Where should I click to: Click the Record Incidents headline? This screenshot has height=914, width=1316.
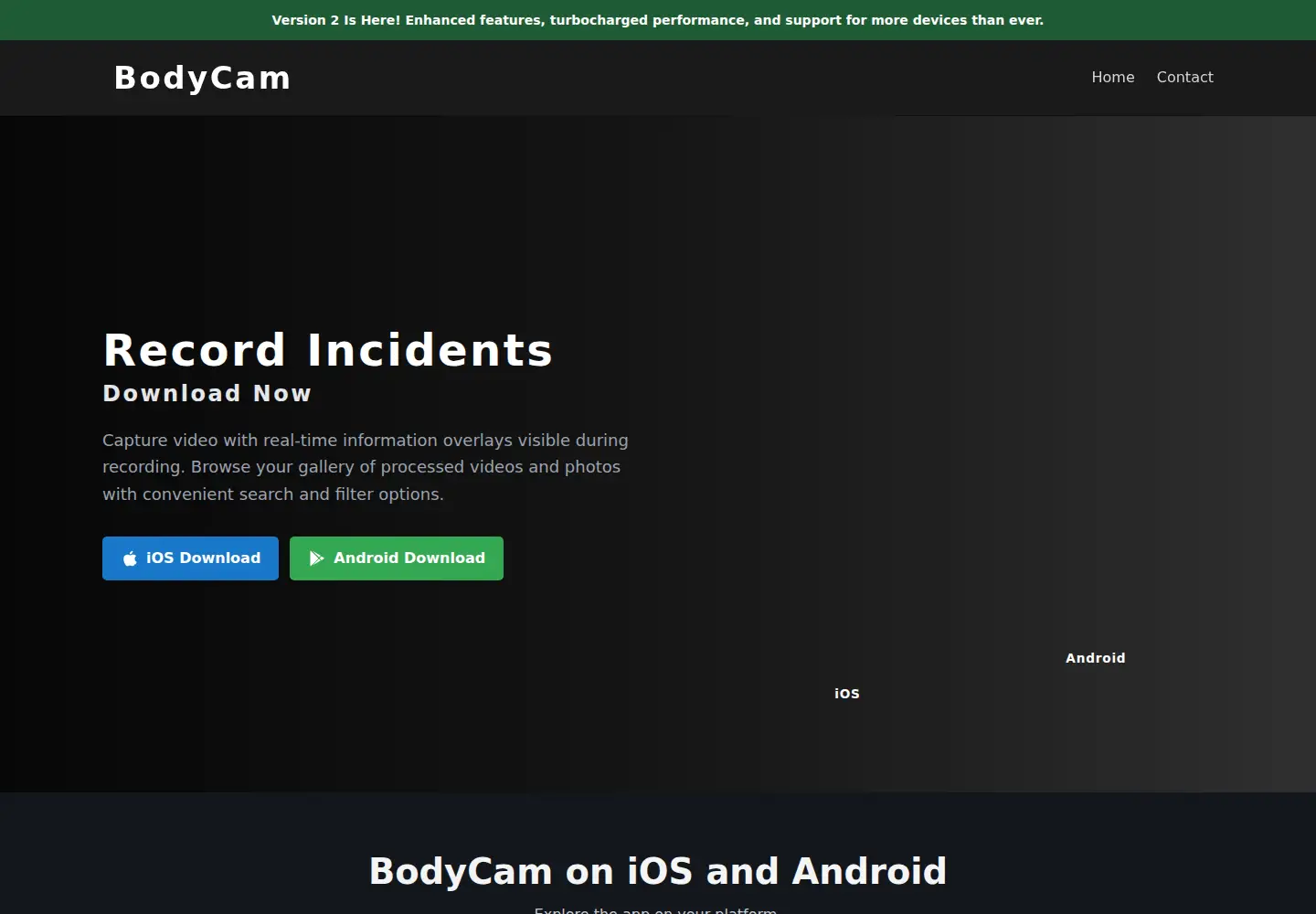(328, 350)
